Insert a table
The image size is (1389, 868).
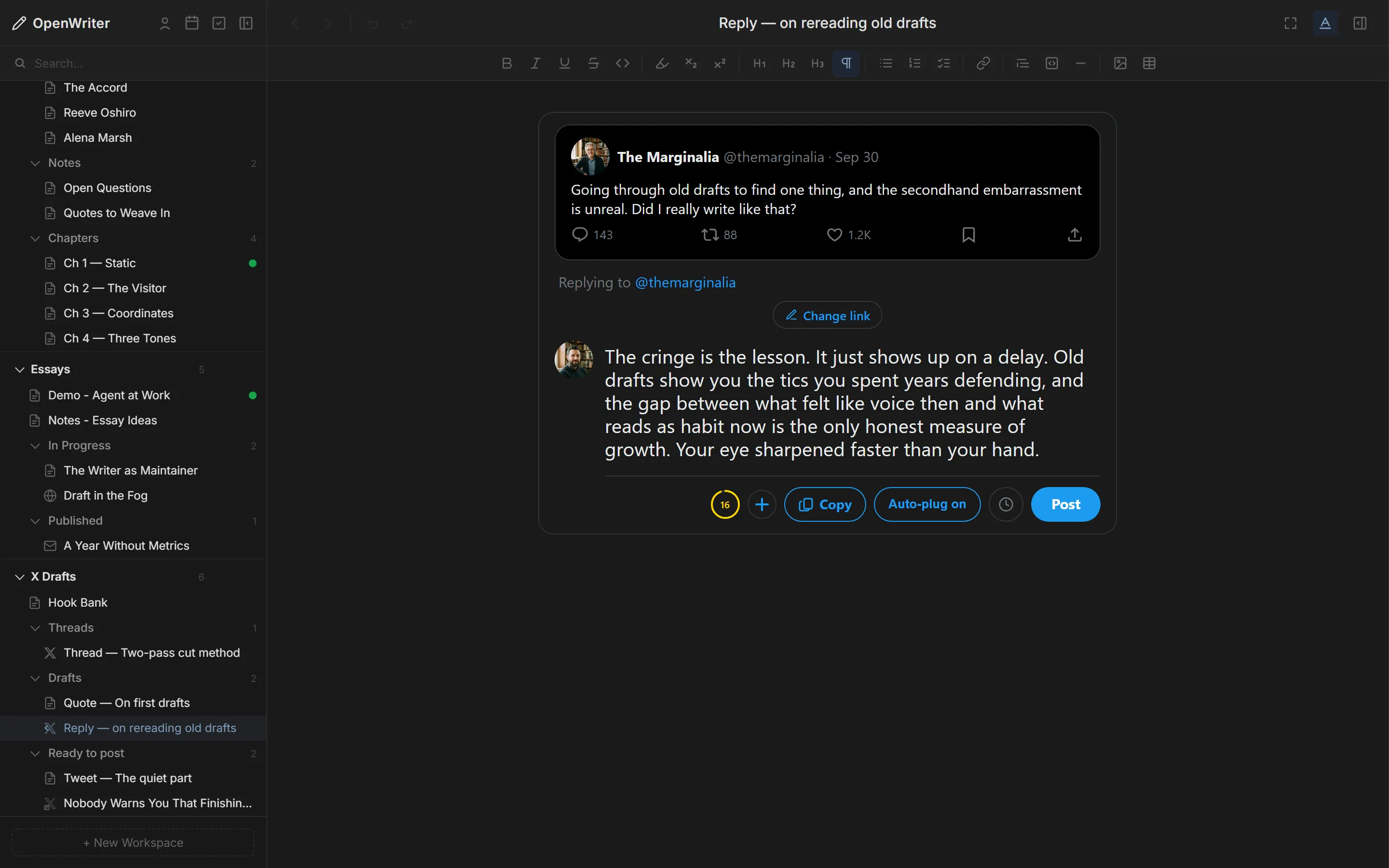pyautogui.click(x=1149, y=63)
